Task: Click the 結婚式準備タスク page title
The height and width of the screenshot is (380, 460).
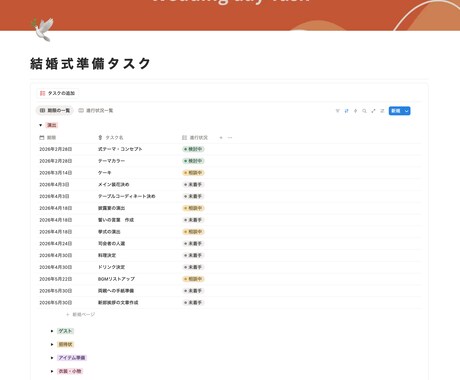Action: [90, 63]
